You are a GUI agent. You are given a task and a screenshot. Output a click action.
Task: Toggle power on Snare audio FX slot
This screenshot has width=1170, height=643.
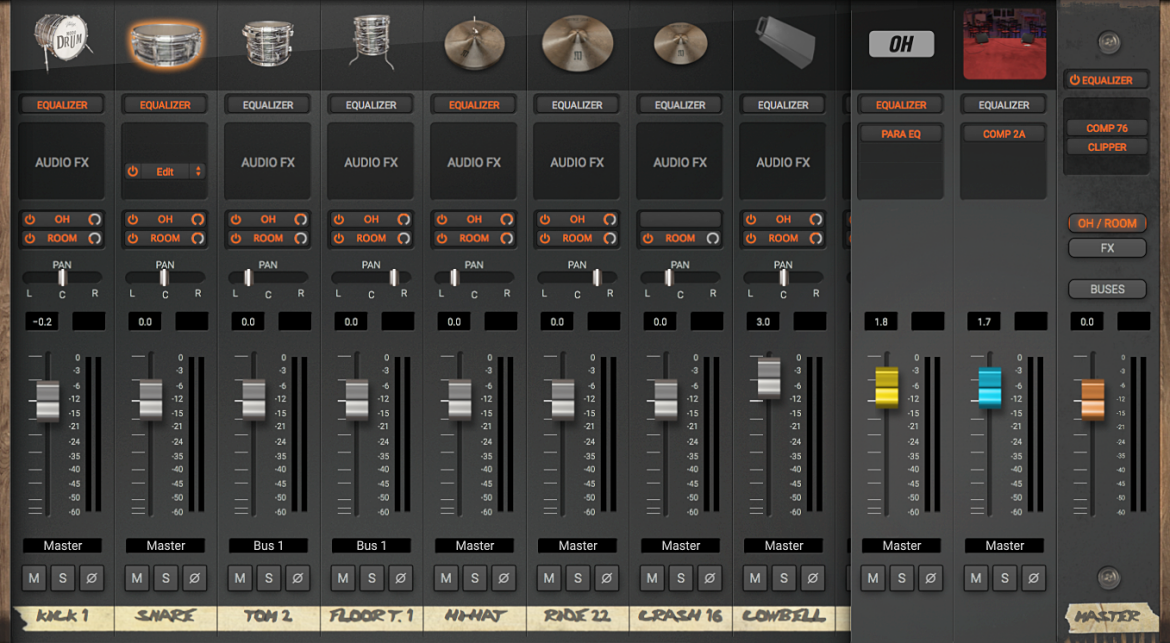pos(133,172)
